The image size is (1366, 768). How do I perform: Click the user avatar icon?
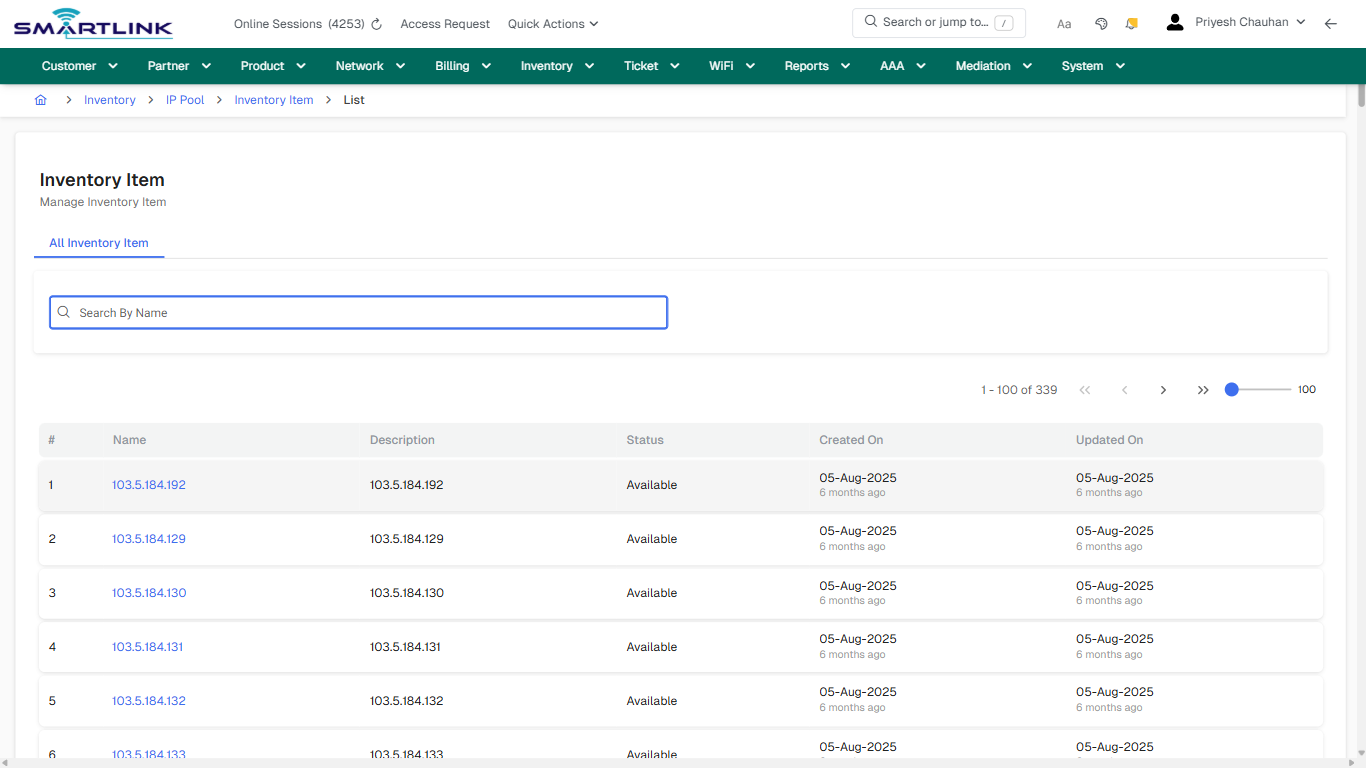[1174, 21]
